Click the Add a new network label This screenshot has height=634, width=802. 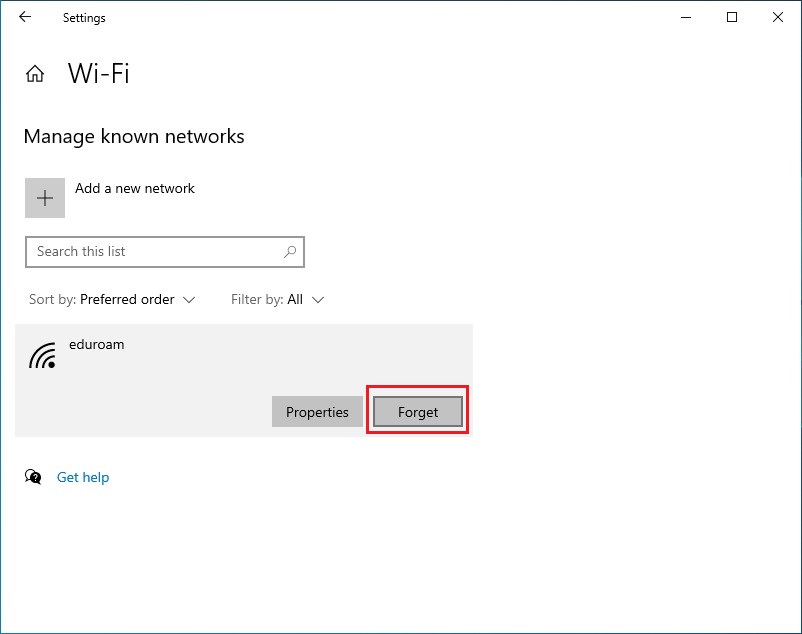pos(135,188)
